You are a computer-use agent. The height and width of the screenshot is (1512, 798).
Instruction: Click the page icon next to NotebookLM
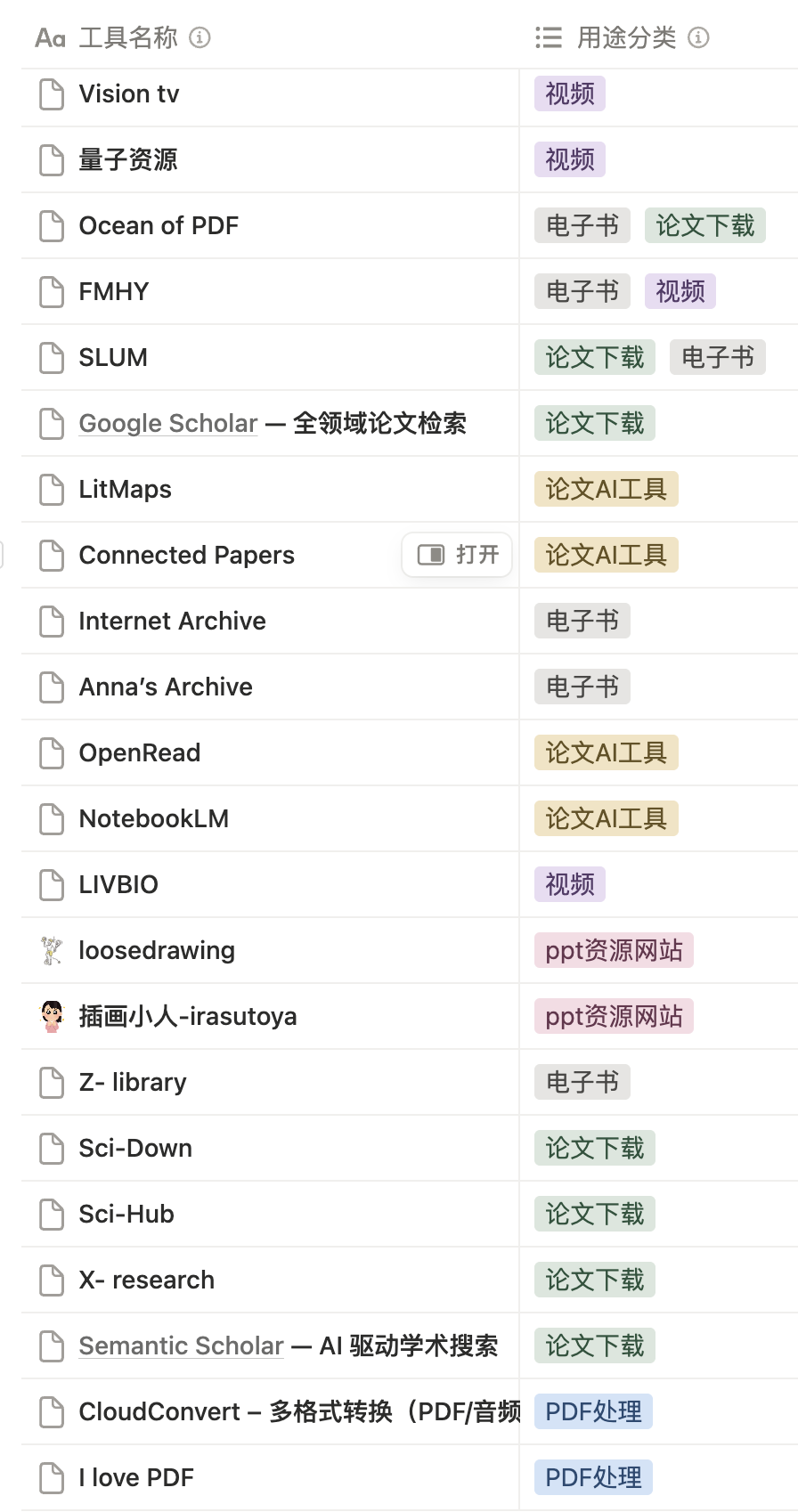click(x=52, y=819)
